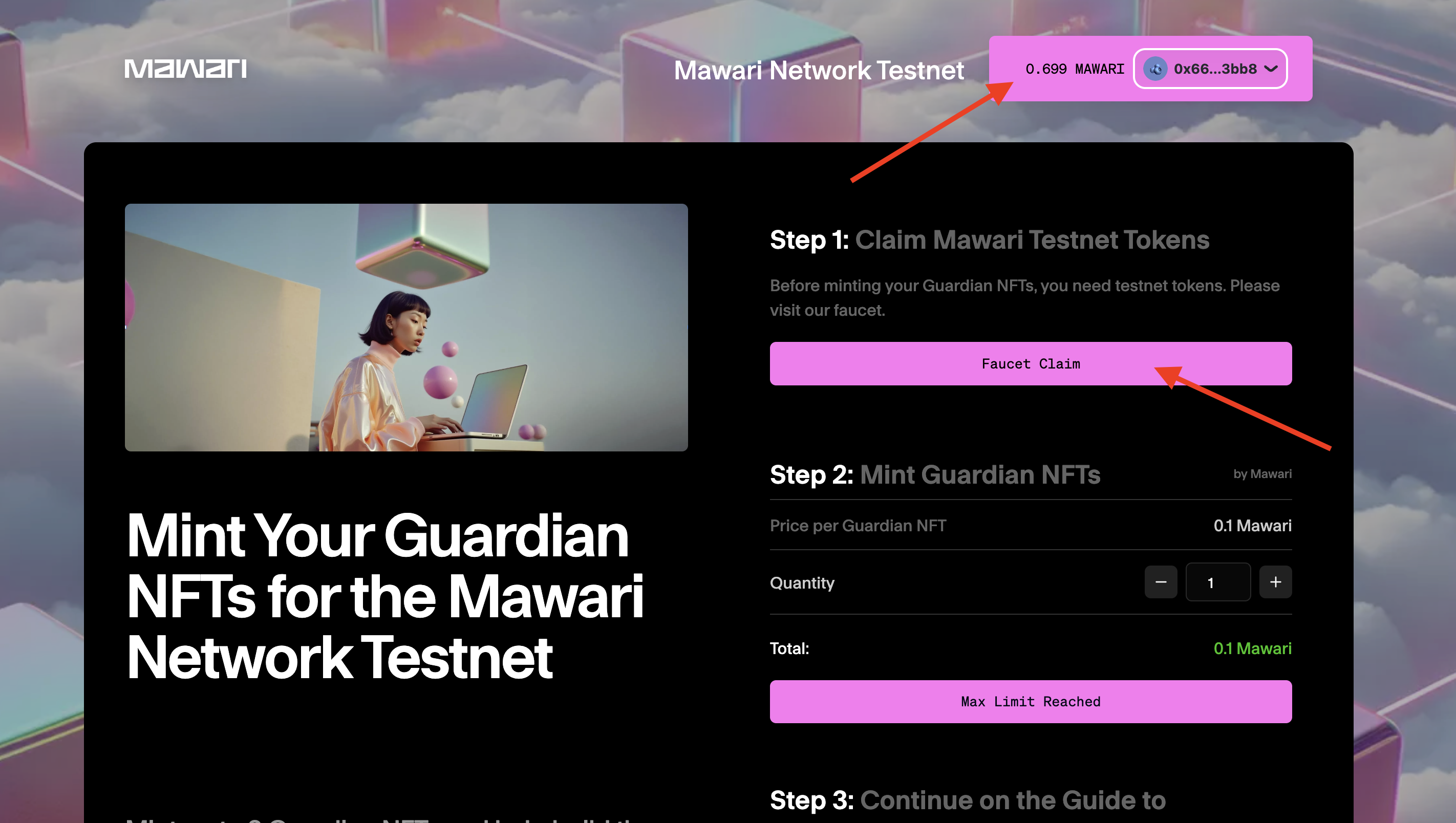Click the Mawari Network Testnet title
This screenshot has width=1456, height=823.
point(819,70)
